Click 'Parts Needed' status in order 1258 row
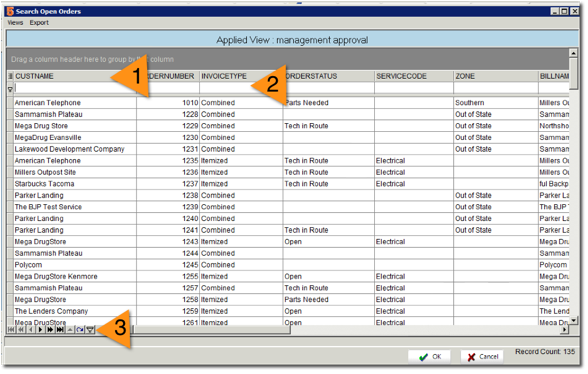 [328, 300]
